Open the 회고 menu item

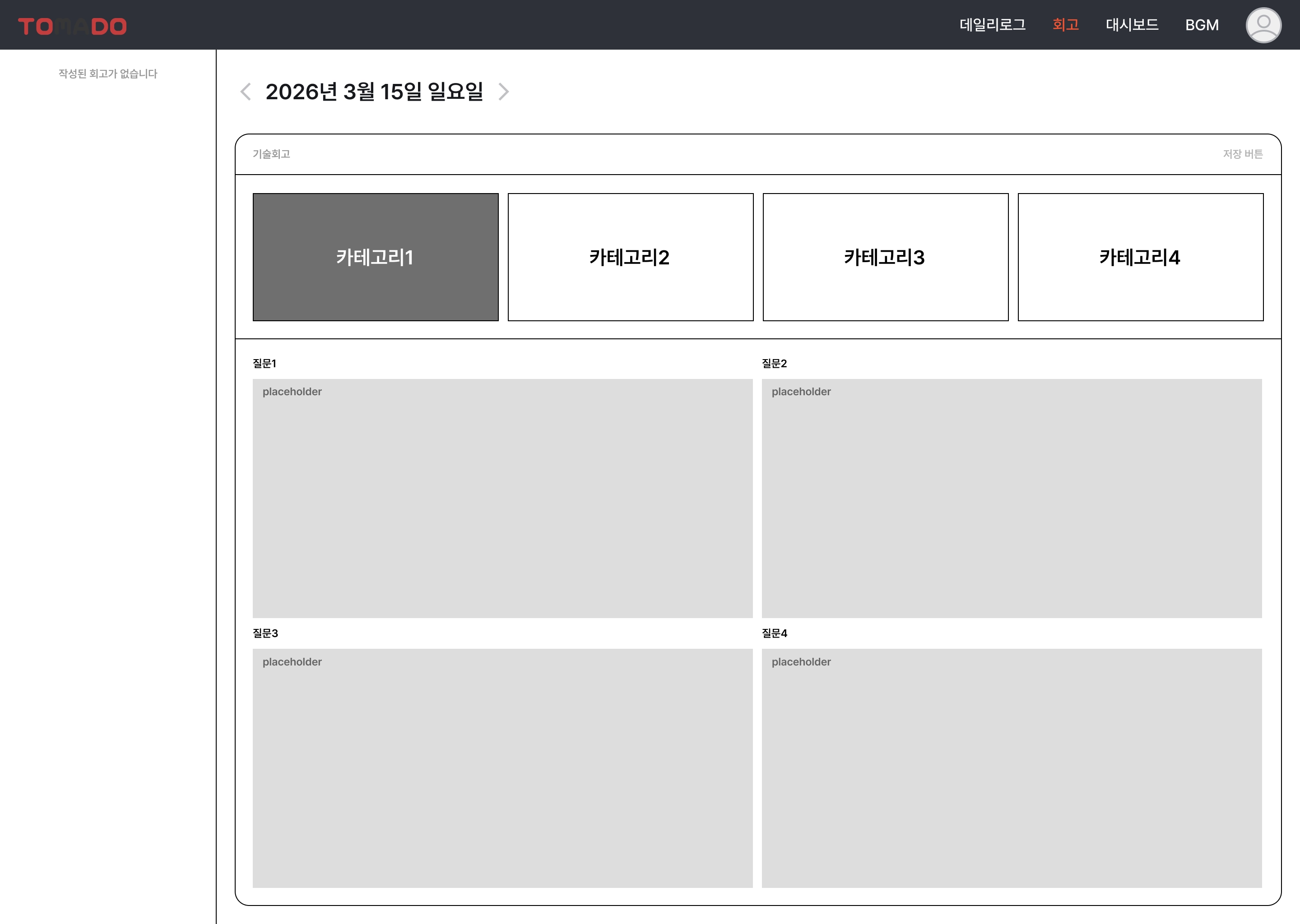click(x=1065, y=25)
